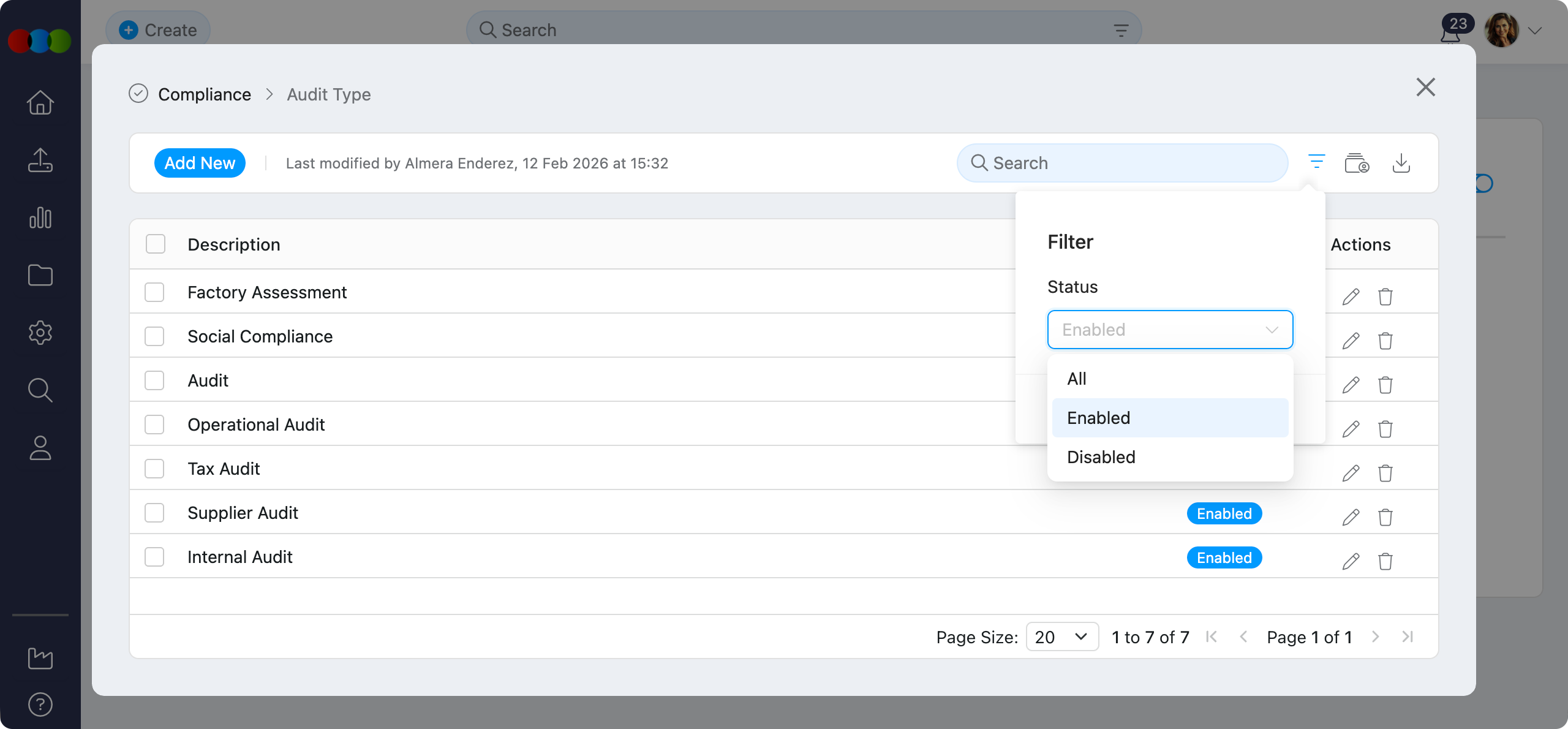Click the download export icon
The width and height of the screenshot is (1568, 729).
[x=1401, y=163]
